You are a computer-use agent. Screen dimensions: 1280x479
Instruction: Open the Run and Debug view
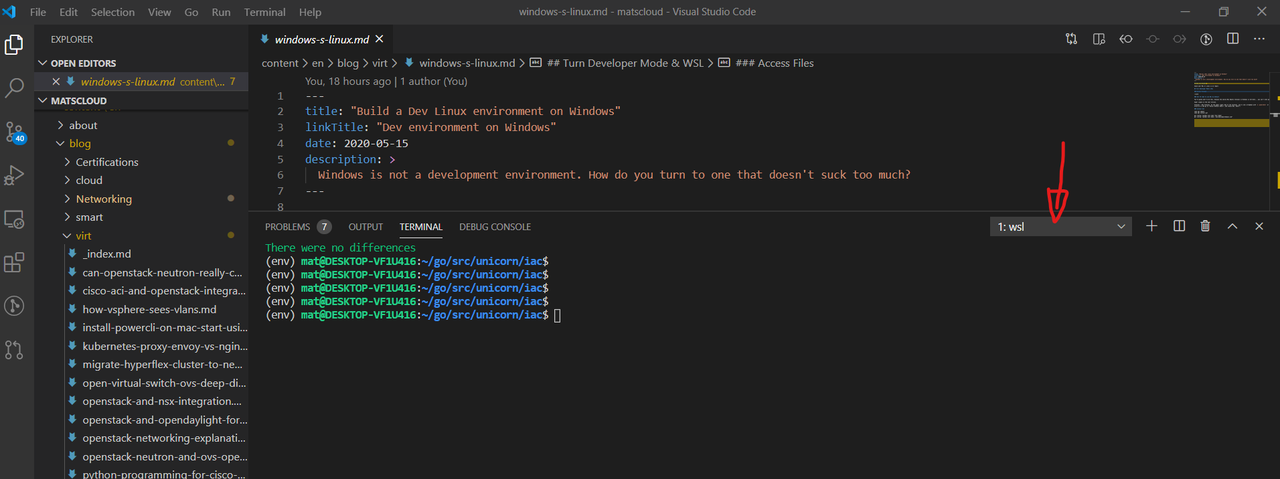coord(15,176)
